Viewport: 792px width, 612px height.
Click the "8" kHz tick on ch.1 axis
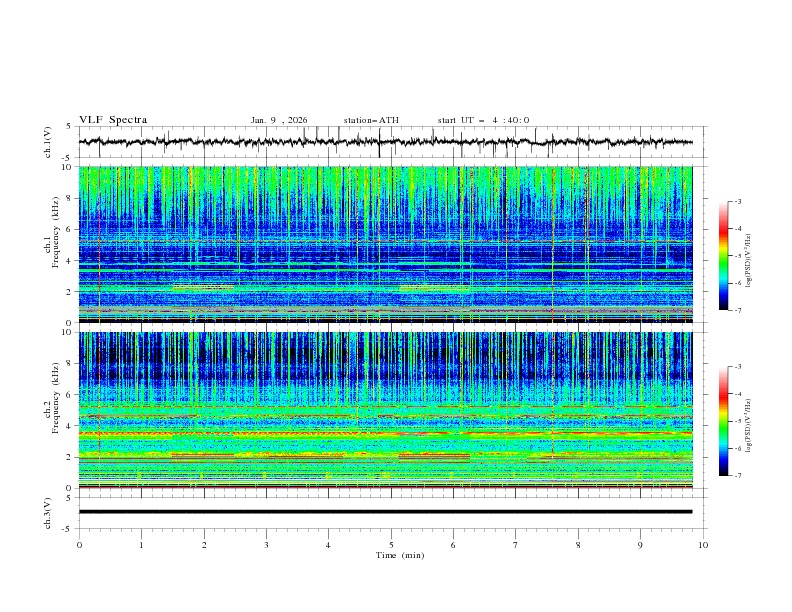pyautogui.click(x=70, y=198)
